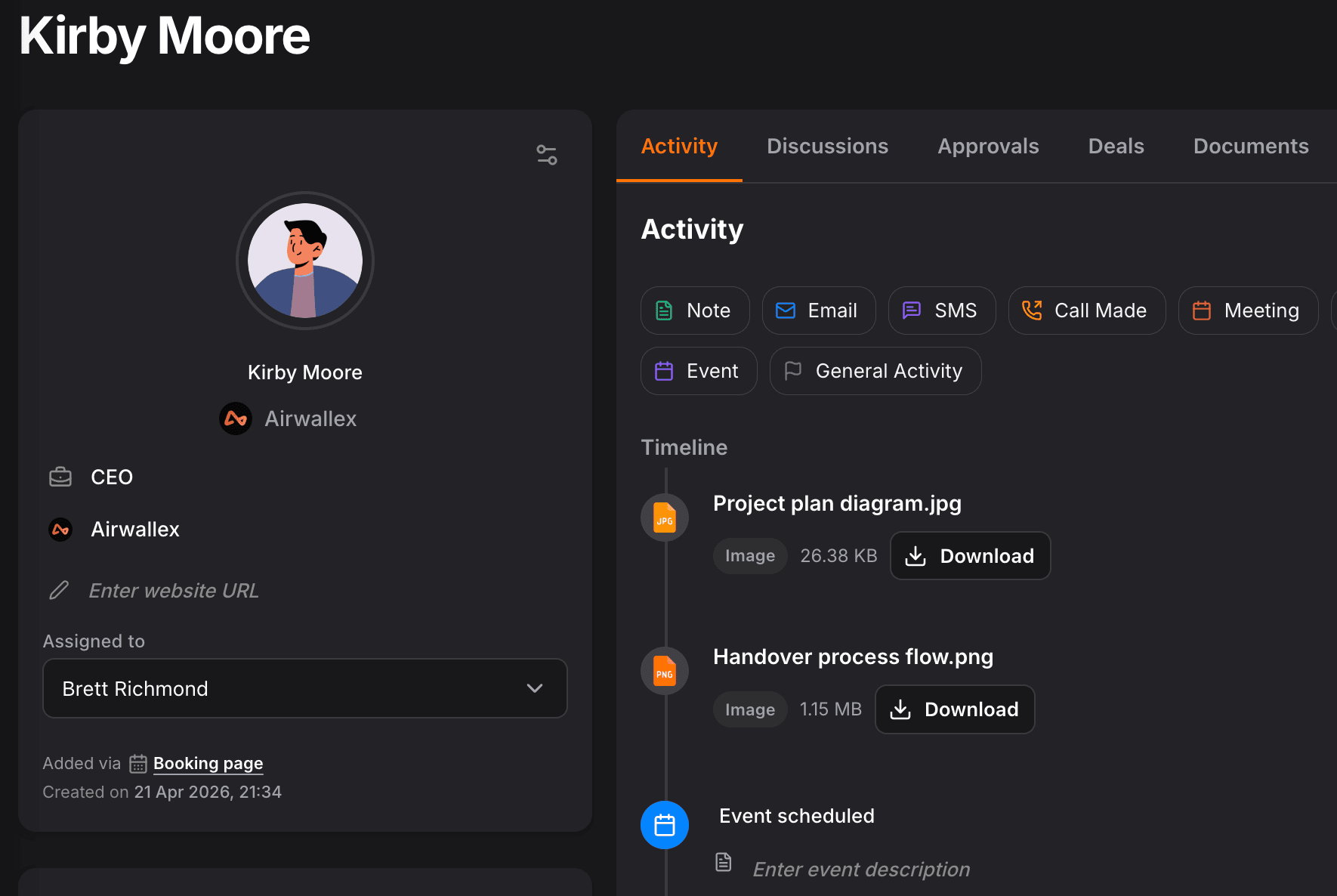
Task: Click the Email envelope icon
Action: [786, 310]
